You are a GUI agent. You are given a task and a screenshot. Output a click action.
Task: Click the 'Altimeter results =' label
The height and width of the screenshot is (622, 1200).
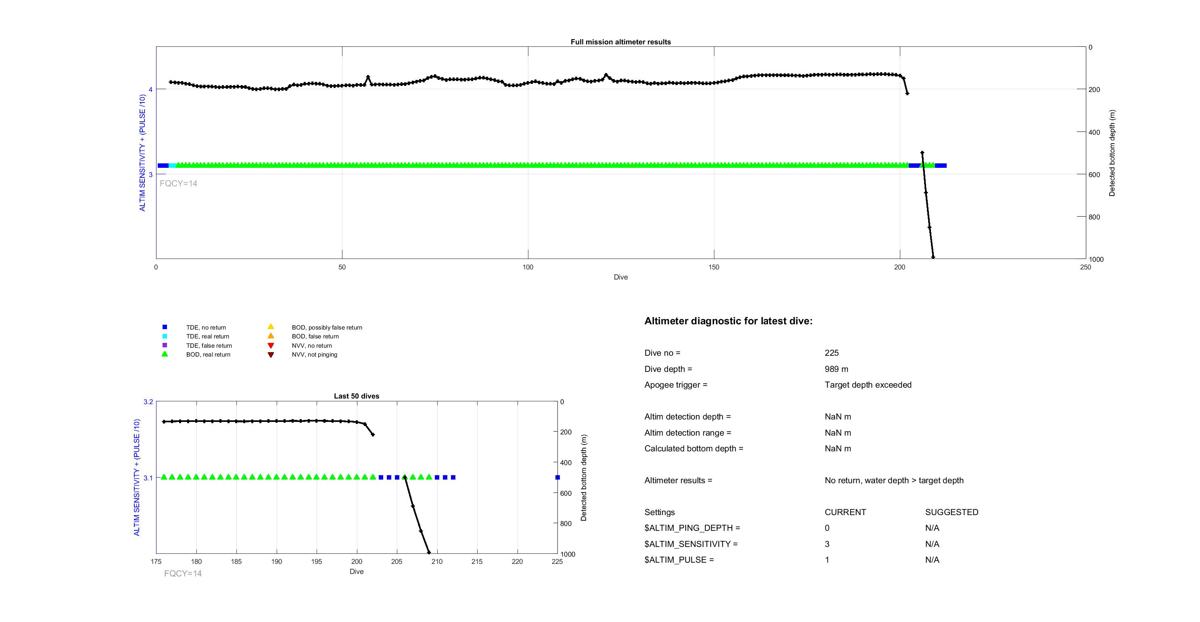(678, 481)
